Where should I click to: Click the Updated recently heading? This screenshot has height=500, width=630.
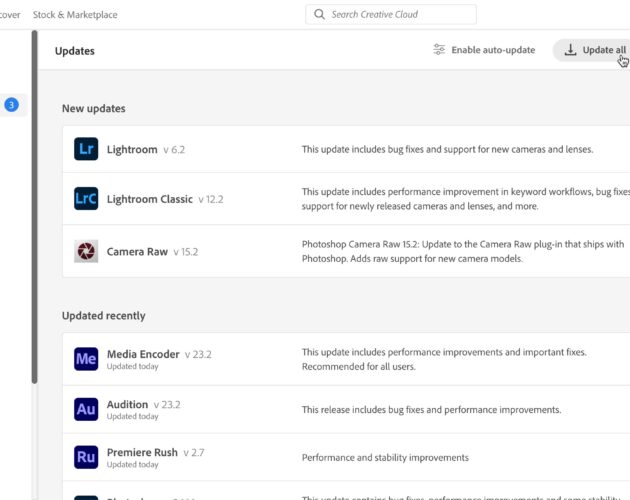[104, 316]
